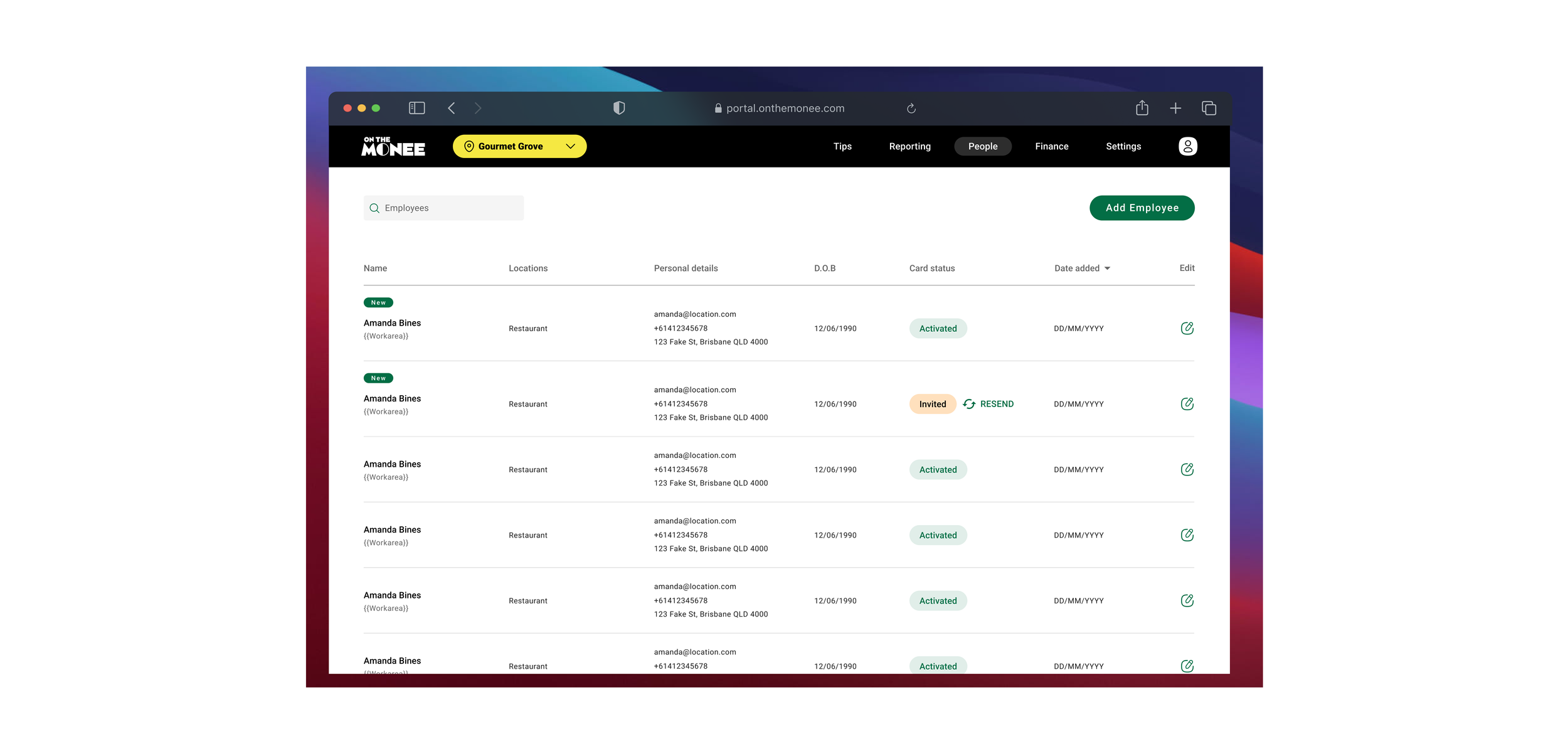Go to the Finance tab

tap(1051, 146)
